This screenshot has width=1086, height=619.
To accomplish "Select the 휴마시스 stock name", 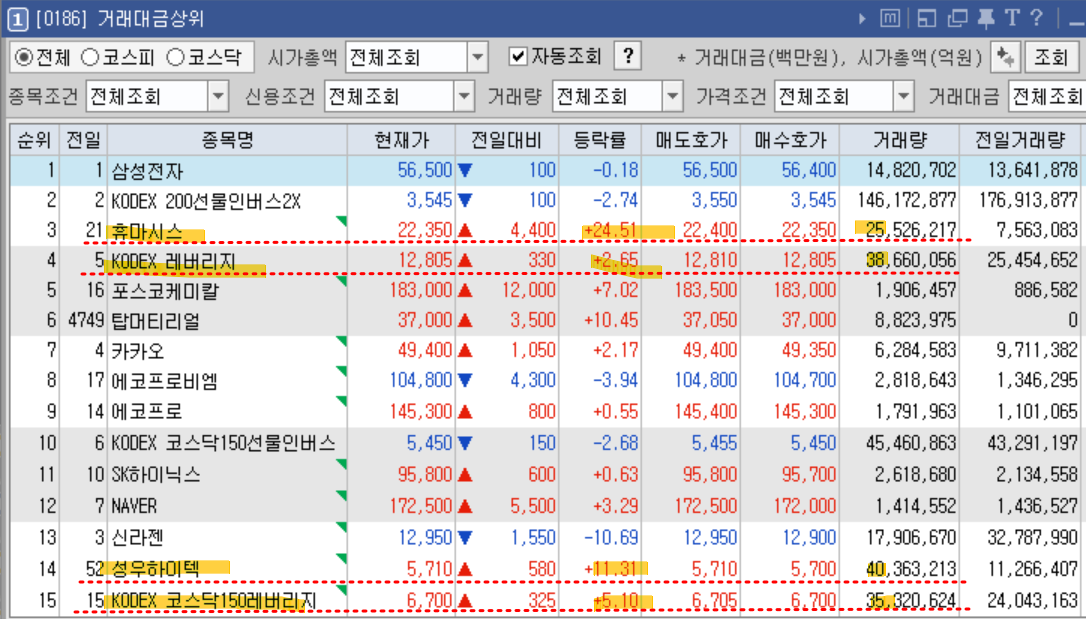I will 147,231.
